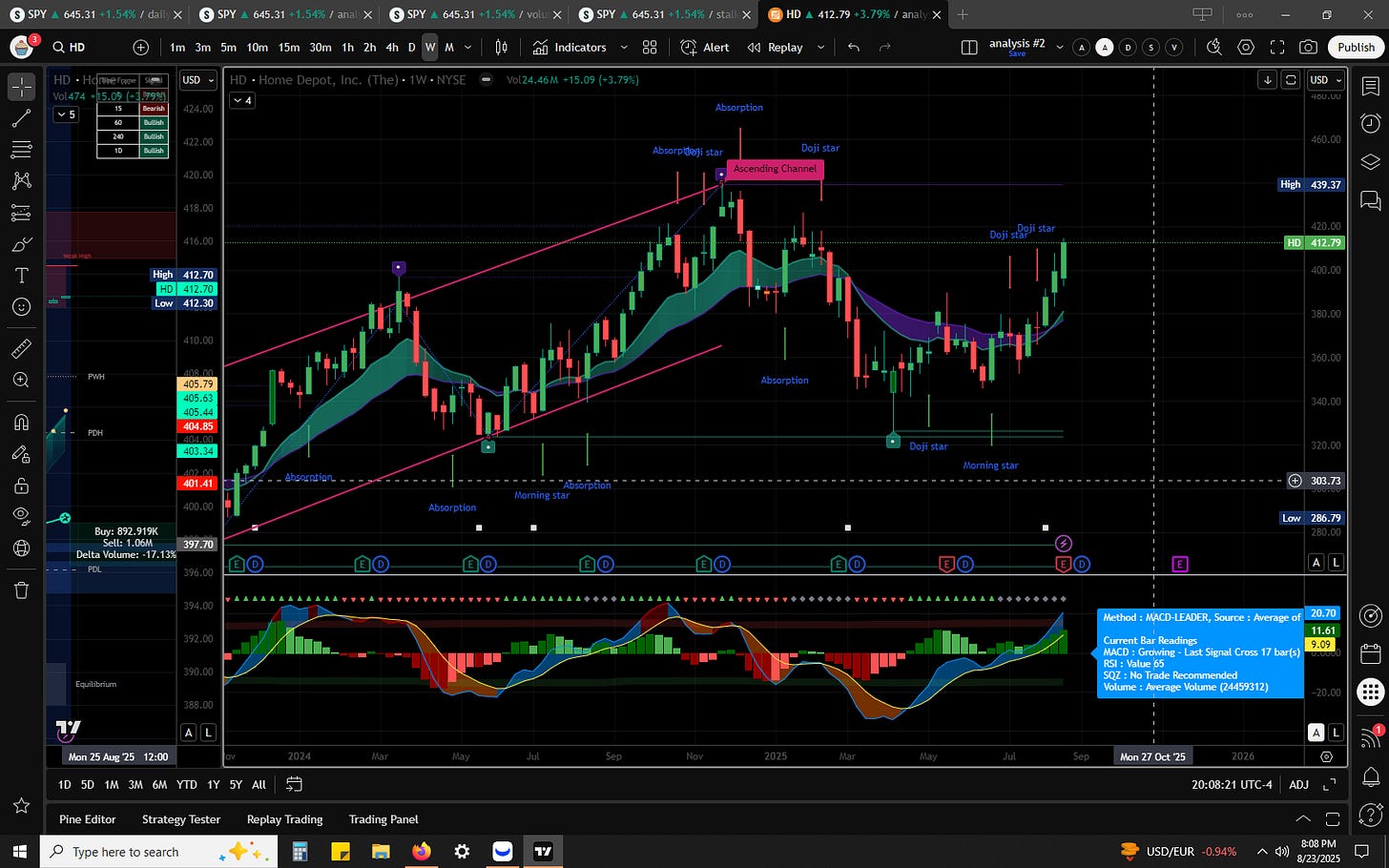
Task: Open the forecasting and measurement tools
Action: 21,213
